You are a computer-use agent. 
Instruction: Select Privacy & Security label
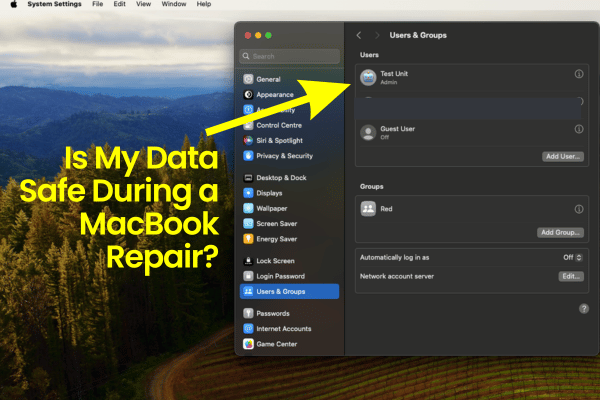click(284, 156)
